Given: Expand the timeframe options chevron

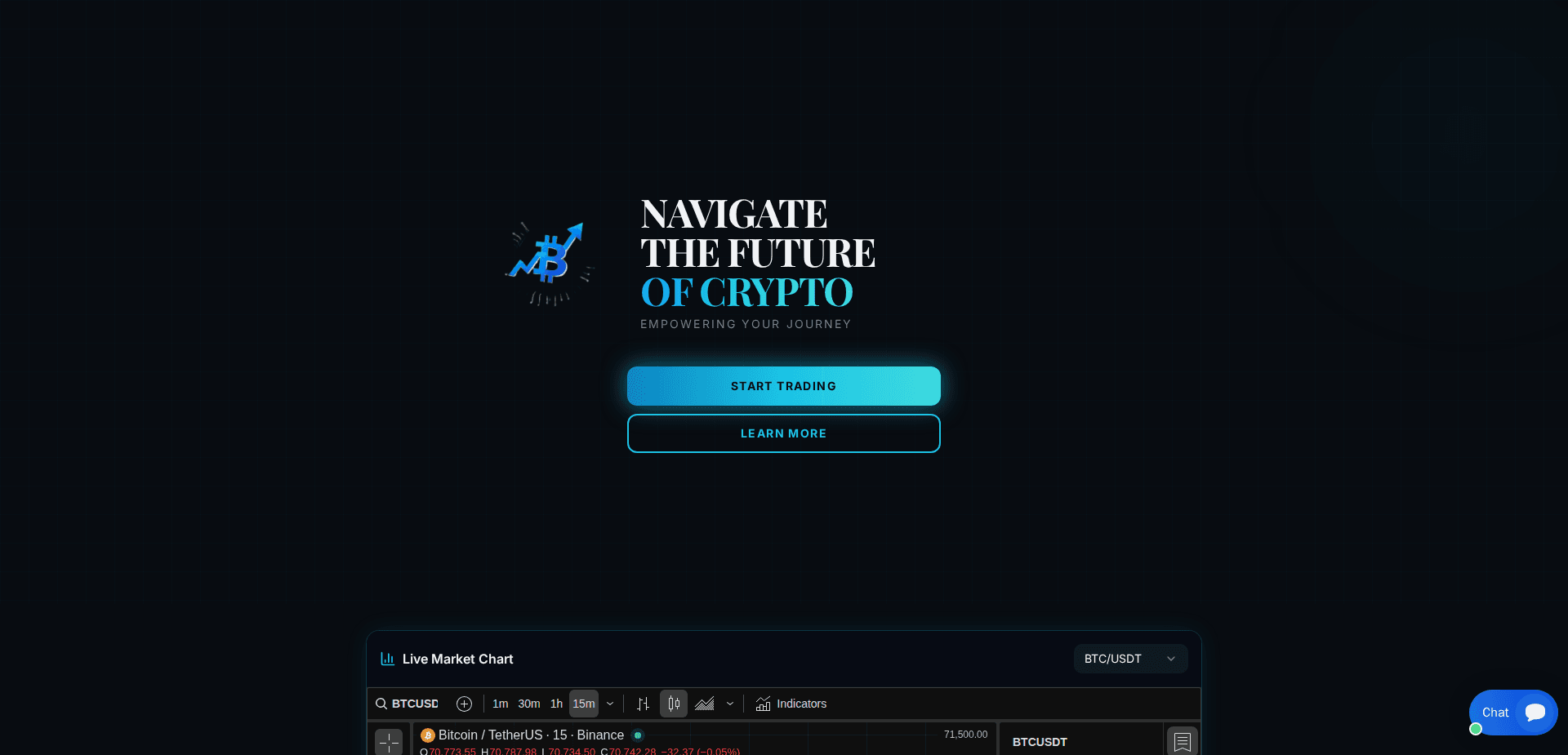Looking at the screenshot, I should pos(610,704).
